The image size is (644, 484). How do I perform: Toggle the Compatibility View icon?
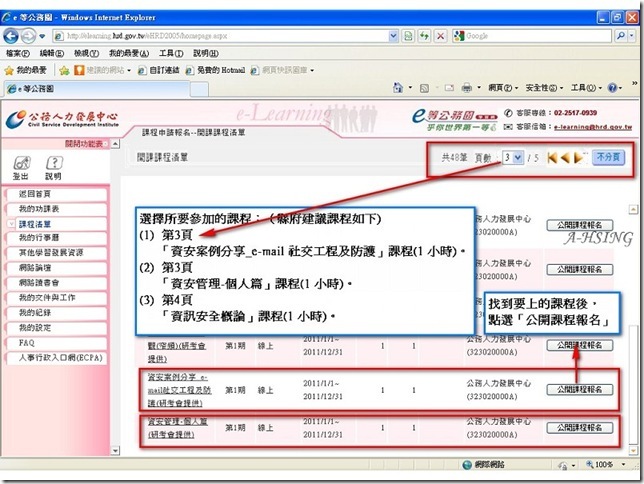[x=408, y=36]
